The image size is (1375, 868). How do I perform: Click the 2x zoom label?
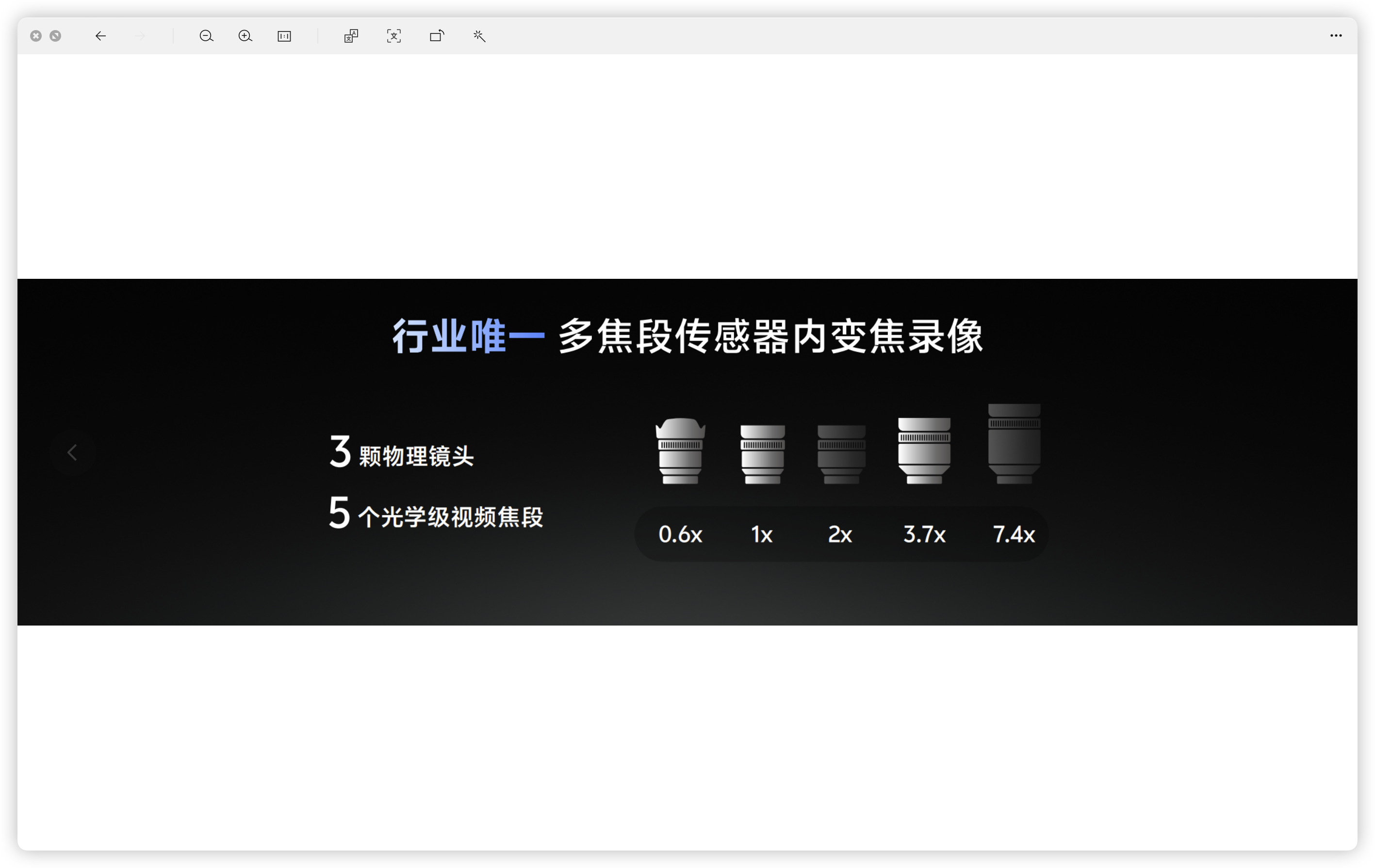[840, 534]
